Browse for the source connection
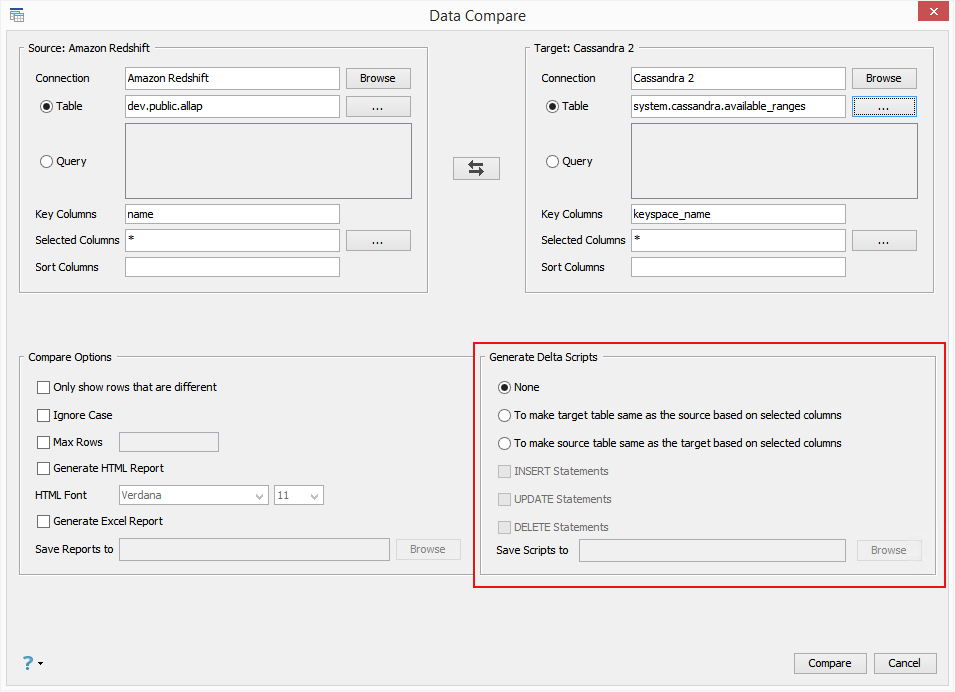The height and width of the screenshot is (692, 955). click(x=378, y=79)
